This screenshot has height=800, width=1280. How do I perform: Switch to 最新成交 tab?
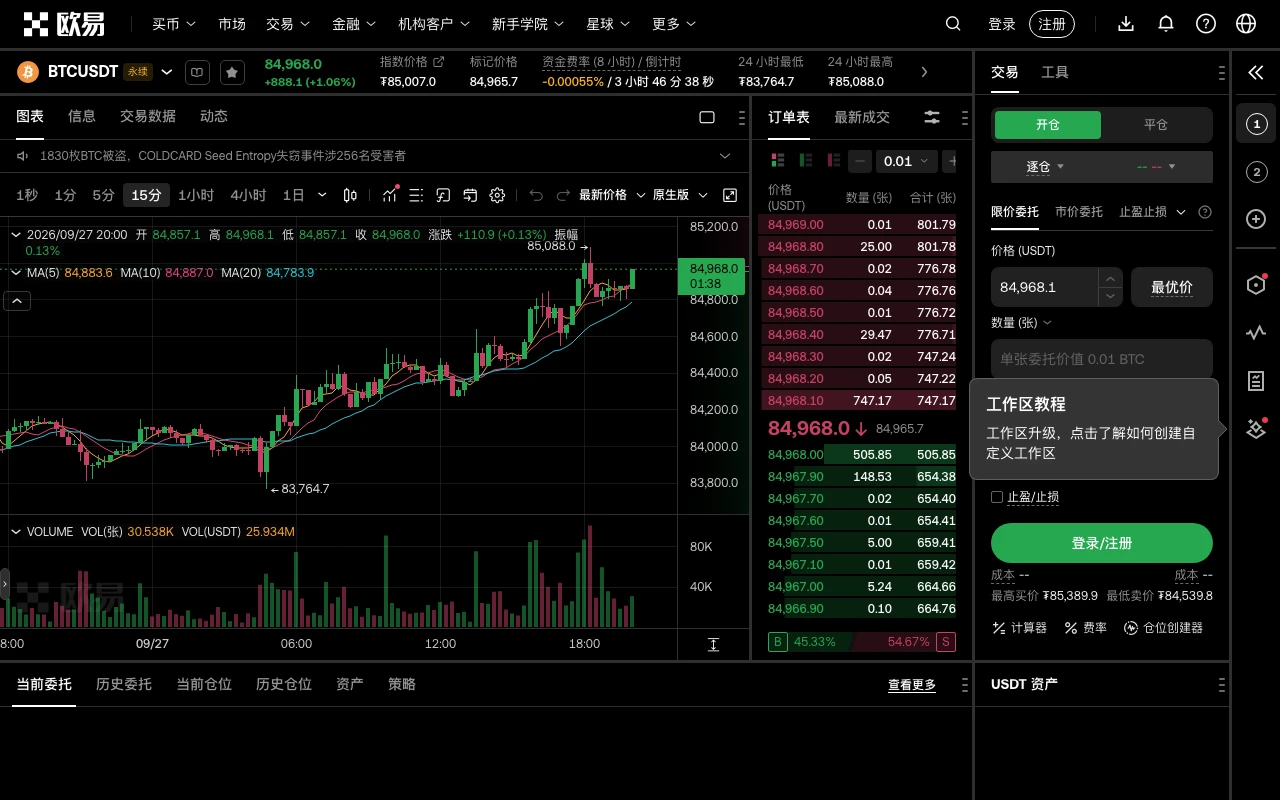(862, 117)
